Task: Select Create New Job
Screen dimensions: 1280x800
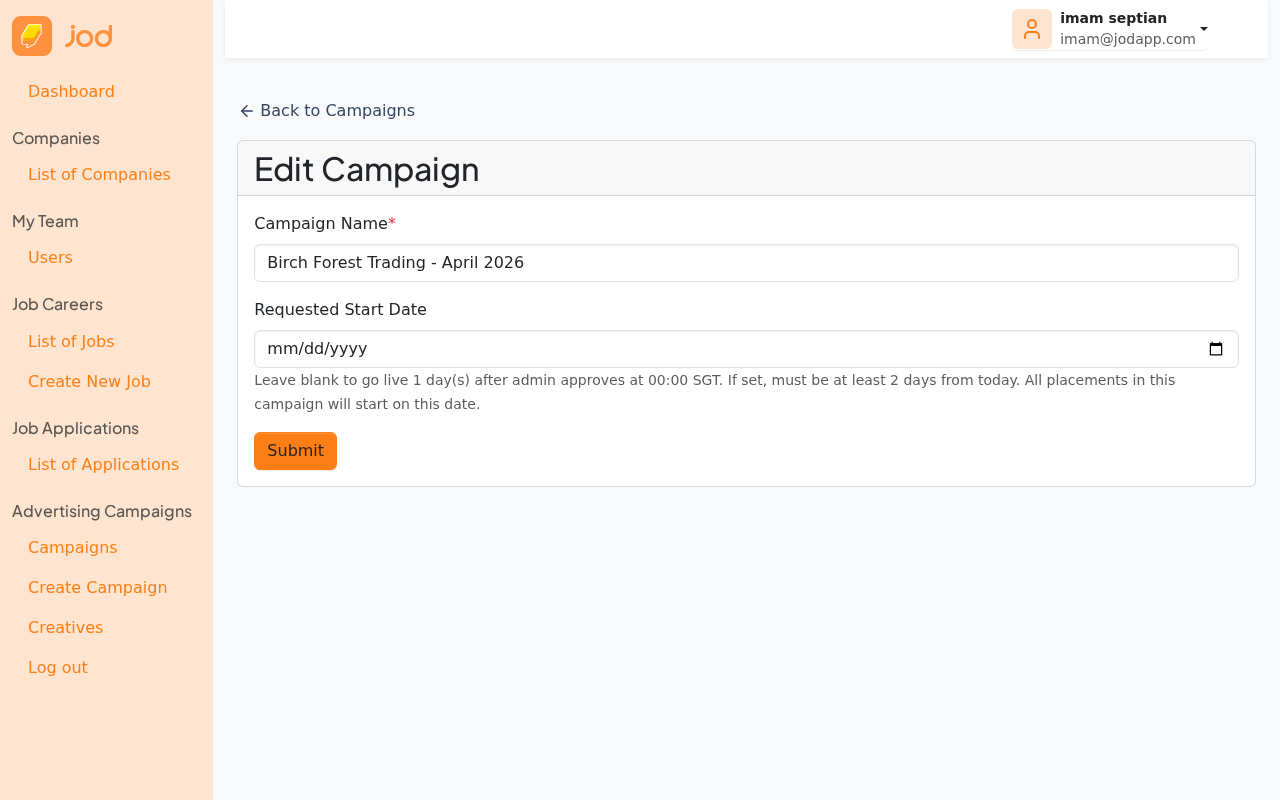Action: 89,382
